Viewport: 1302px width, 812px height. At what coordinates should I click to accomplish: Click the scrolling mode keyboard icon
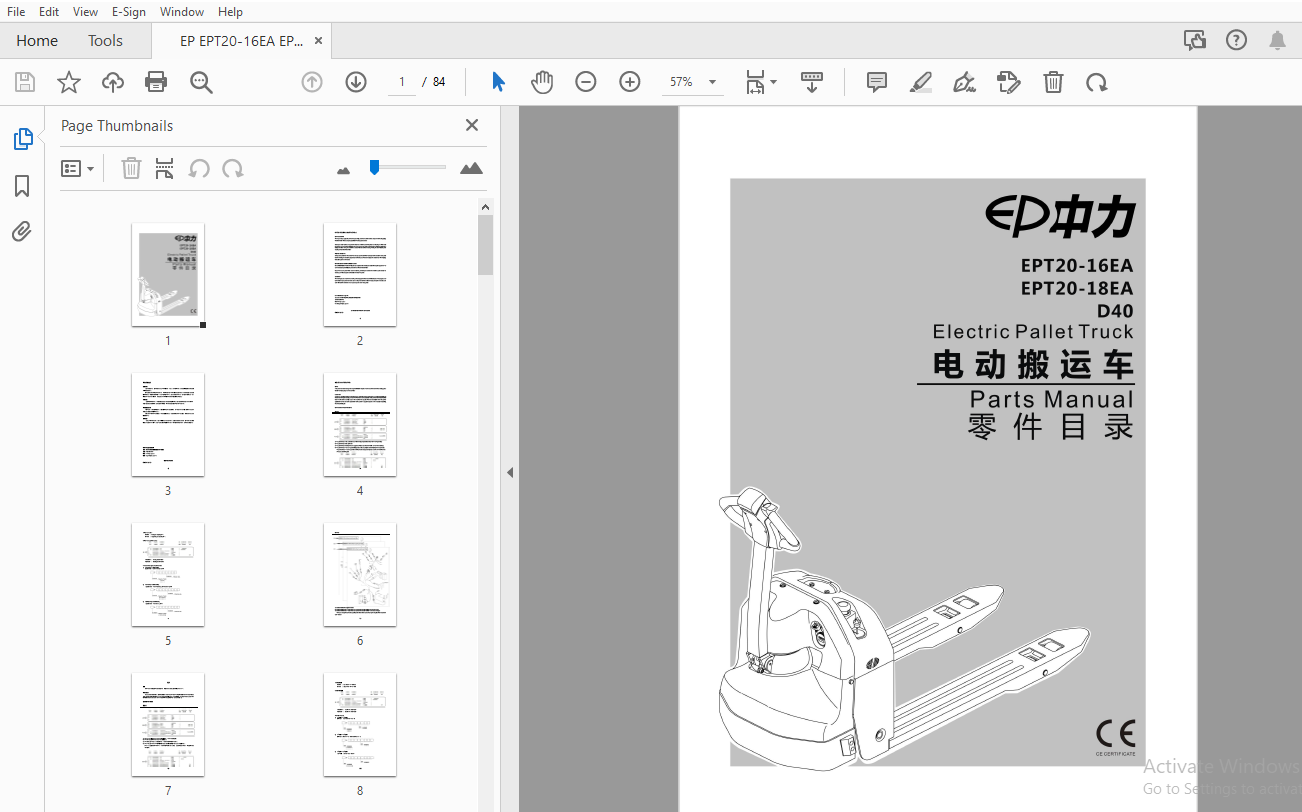pyautogui.click(x=811, y=82)
